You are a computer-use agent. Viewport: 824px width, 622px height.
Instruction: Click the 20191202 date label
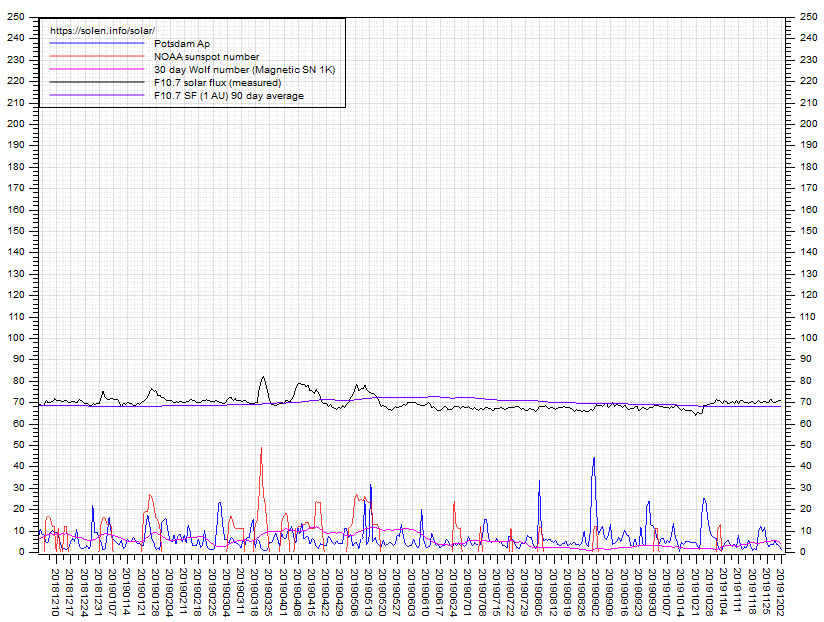coord(781,592)
